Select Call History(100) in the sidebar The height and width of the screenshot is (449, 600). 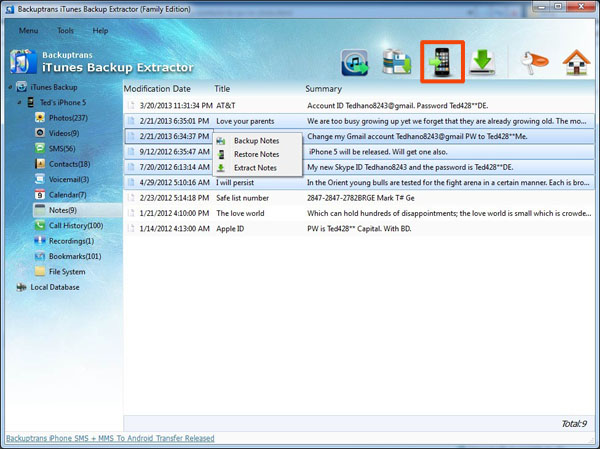[76, 225]
